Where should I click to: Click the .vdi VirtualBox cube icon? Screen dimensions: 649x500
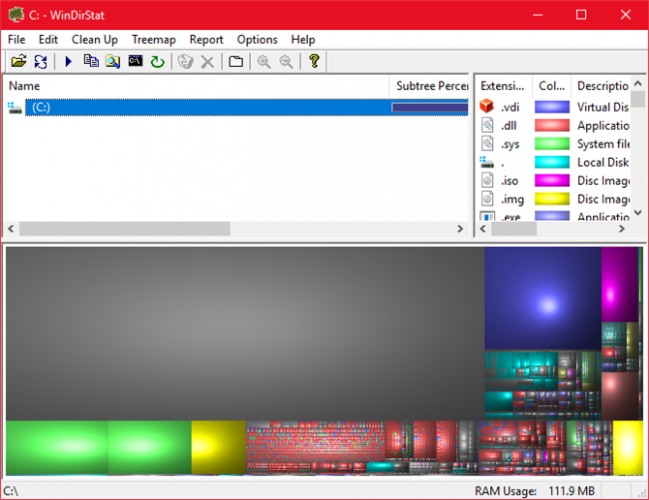point(487,107)
